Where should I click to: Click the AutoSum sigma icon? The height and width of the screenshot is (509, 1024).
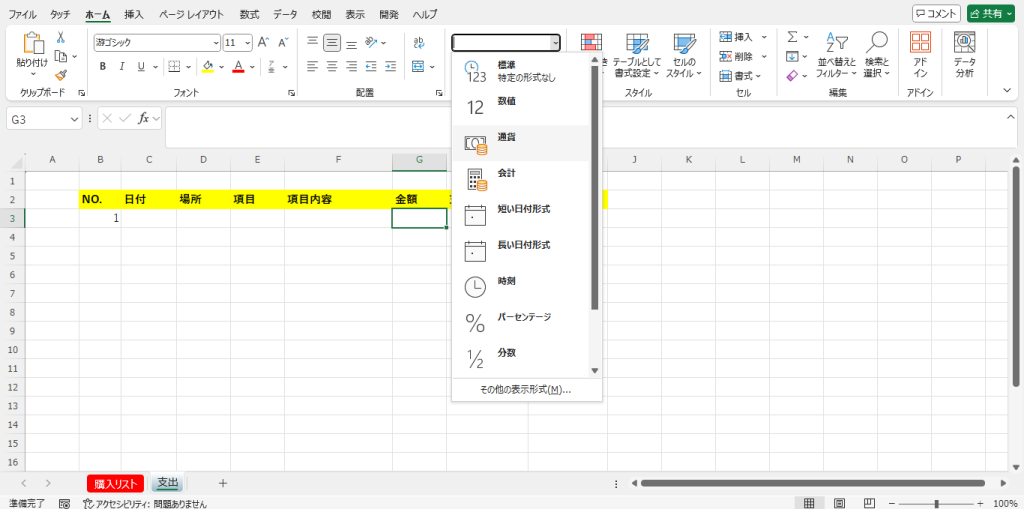tap(792, 37)
